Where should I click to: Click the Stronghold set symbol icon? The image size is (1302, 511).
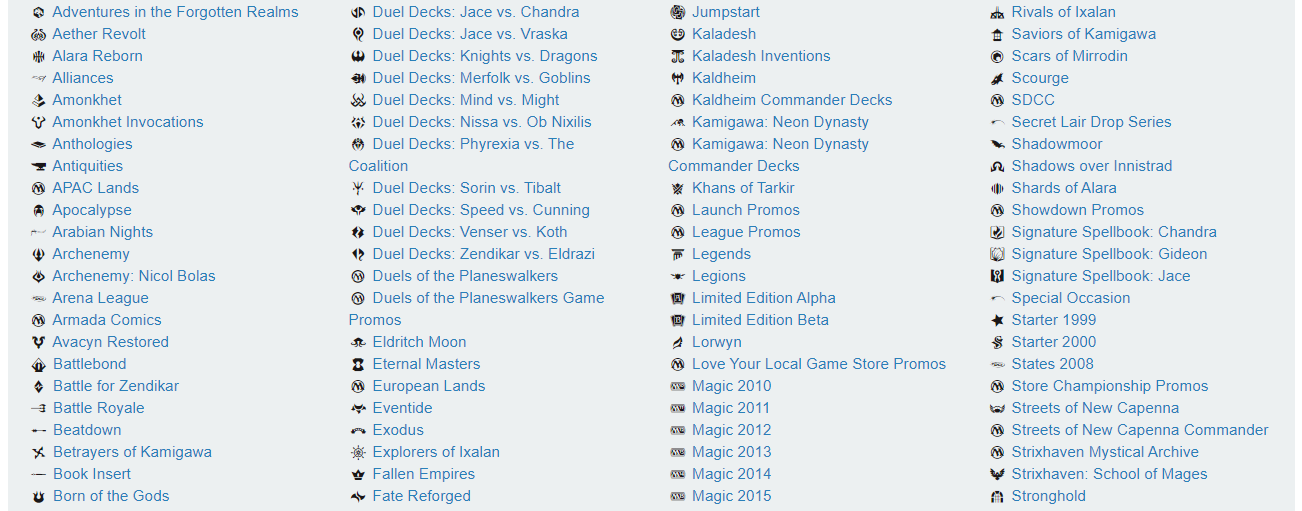[997, 496]
